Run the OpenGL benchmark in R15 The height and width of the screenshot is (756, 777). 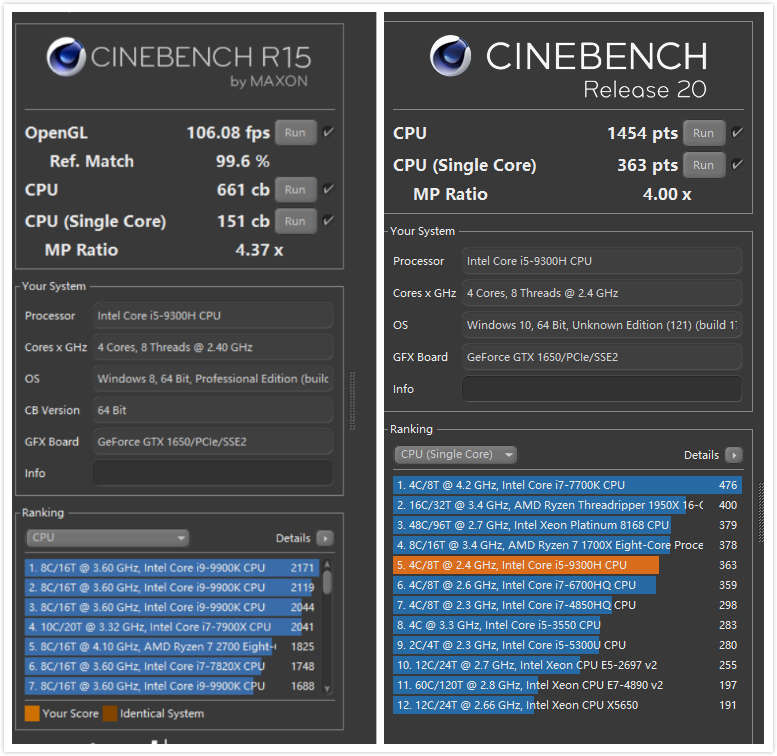[x=295, y=133]
